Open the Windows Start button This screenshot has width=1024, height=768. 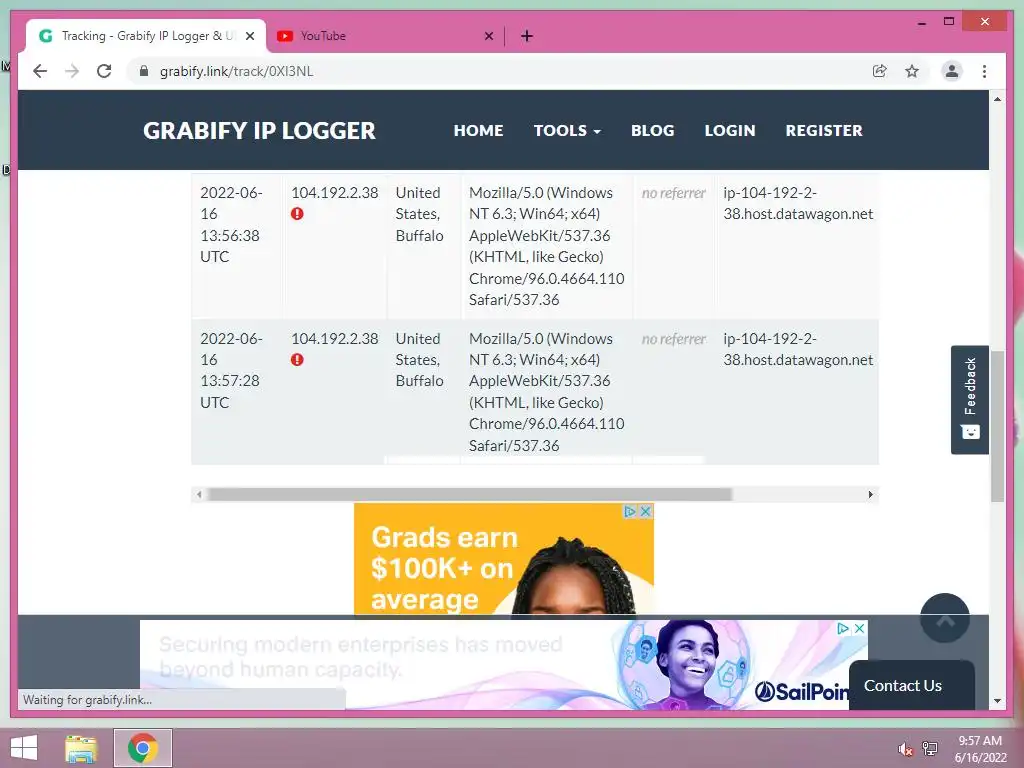pyautogui.click(x=24, y=748)
